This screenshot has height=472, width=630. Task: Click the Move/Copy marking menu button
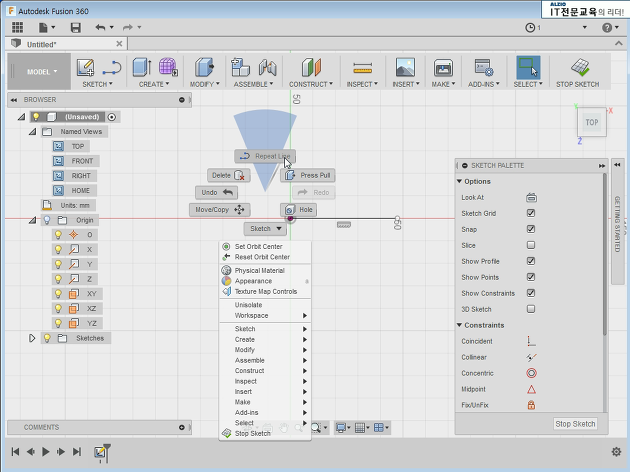pyautogui.click(x=219, y=209)
